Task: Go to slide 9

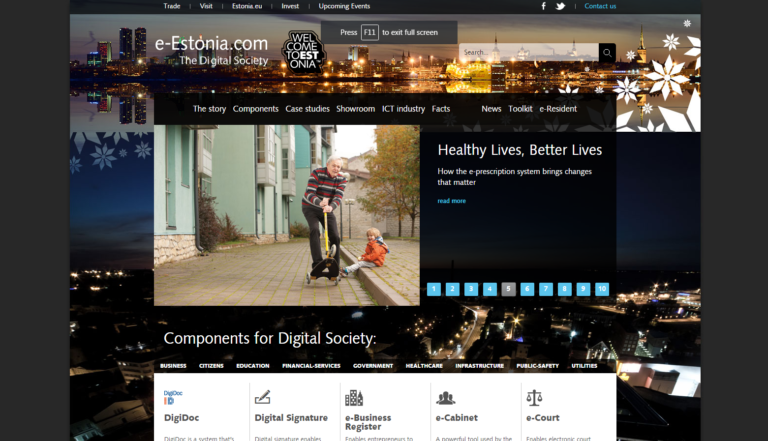Action: pos(583,289)
